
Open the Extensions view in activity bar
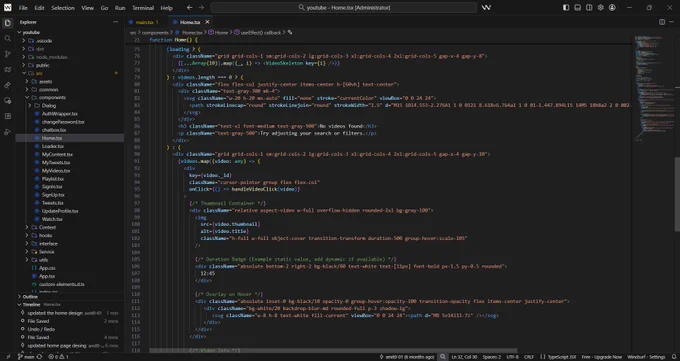pos(7,116)
